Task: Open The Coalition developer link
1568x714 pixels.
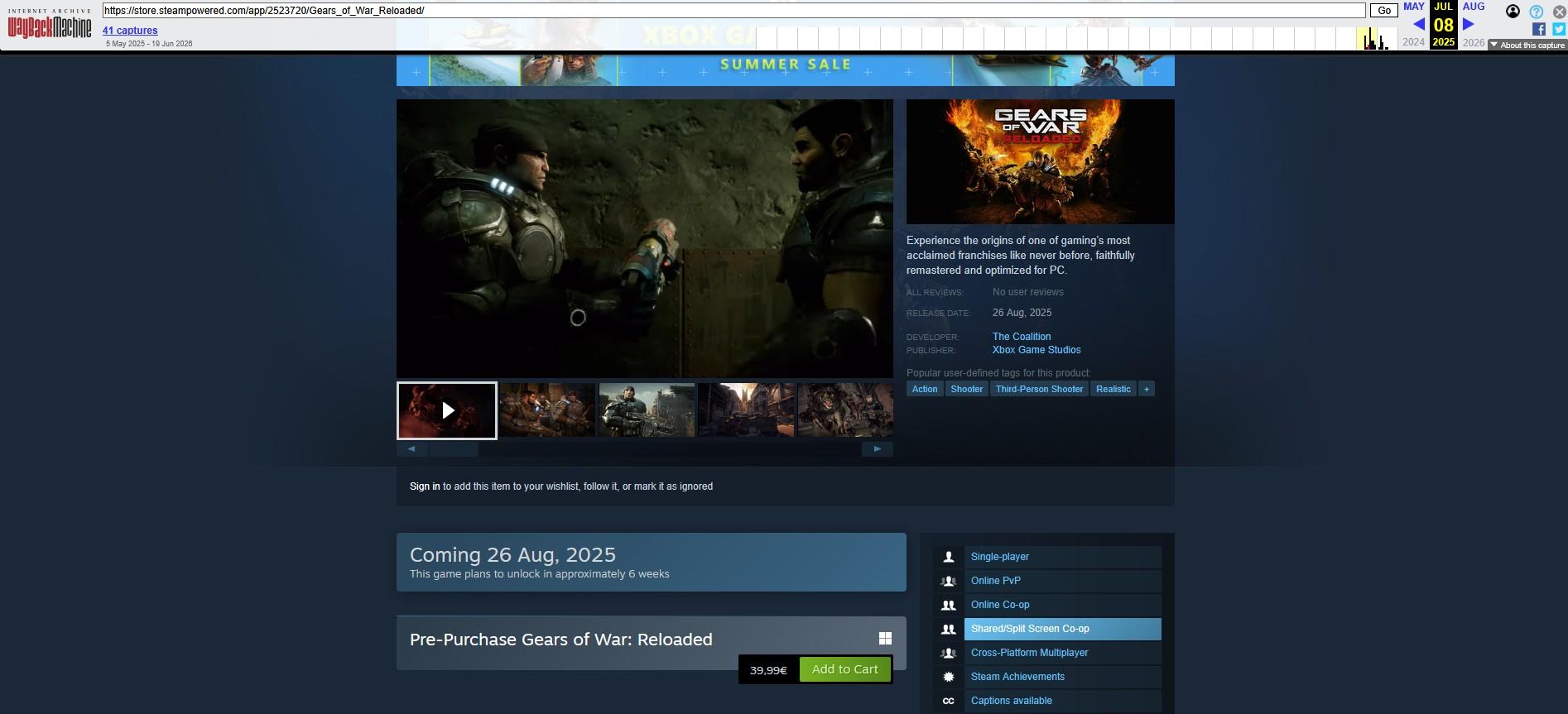Action: [x=1022, y=337]
